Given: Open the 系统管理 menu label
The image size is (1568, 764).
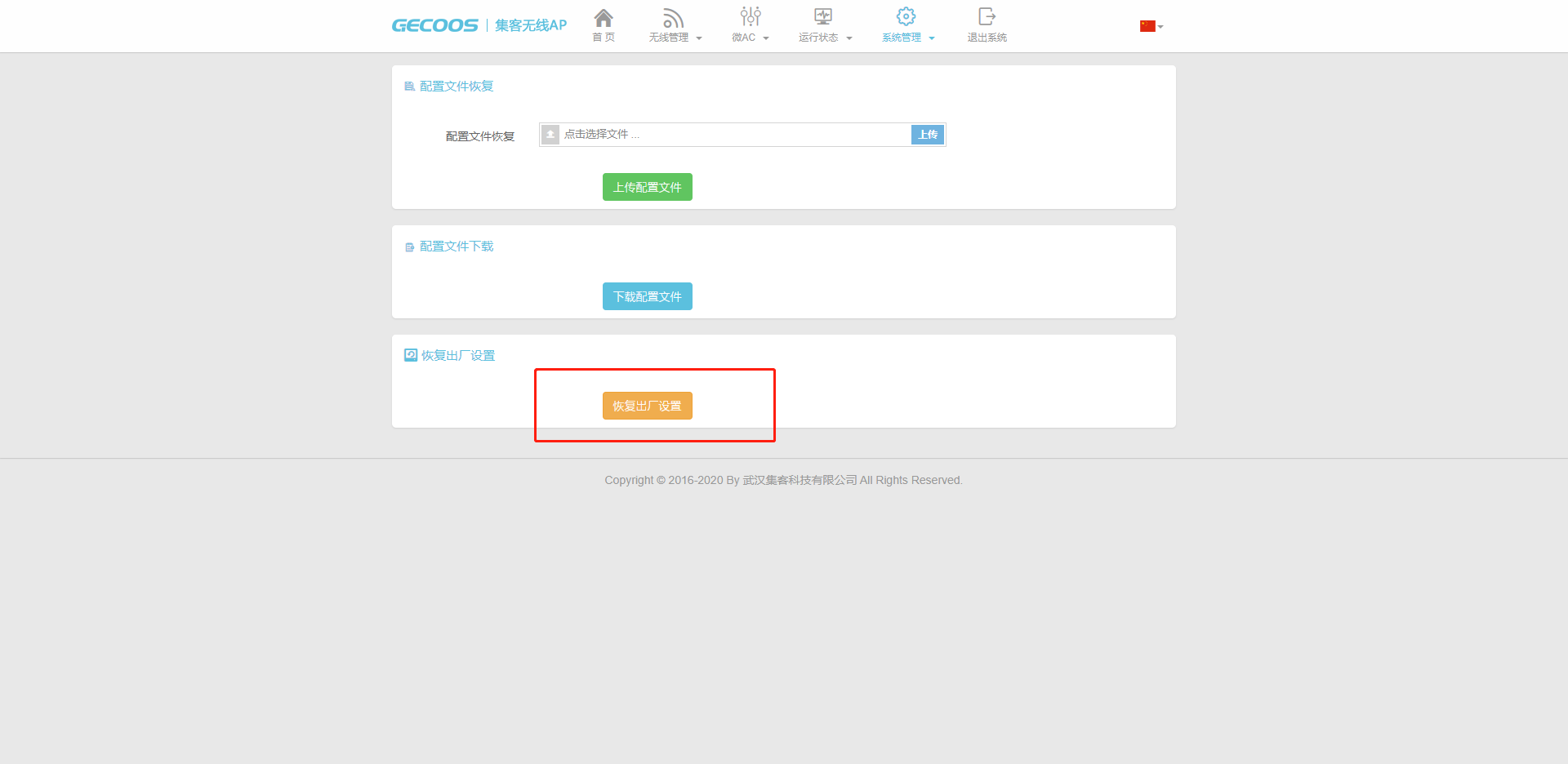Looking at the screenshot, I should pyautogui.click(x=902, y=38).
